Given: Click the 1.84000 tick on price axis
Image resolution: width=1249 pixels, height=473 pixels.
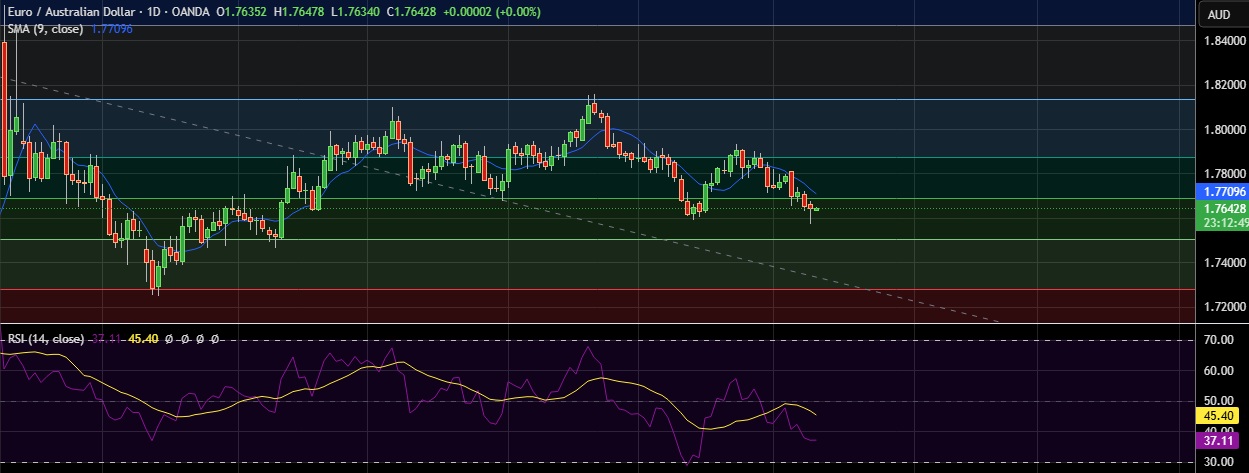Looking at the screenshot, I should pos(1224,41).
